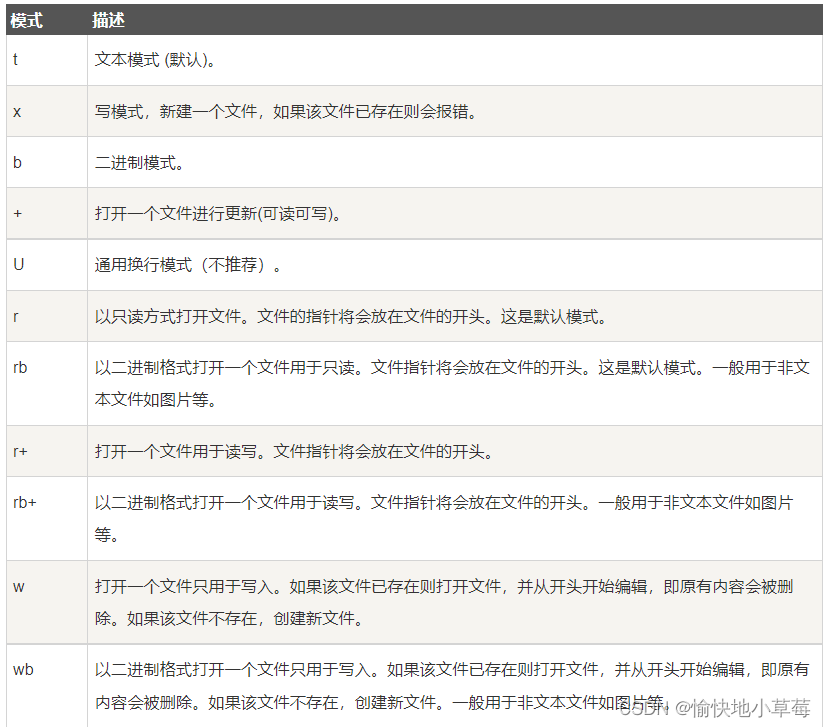Click the rb+ mode cell
This screenshot has height=727, width=826.
[22, 503]
